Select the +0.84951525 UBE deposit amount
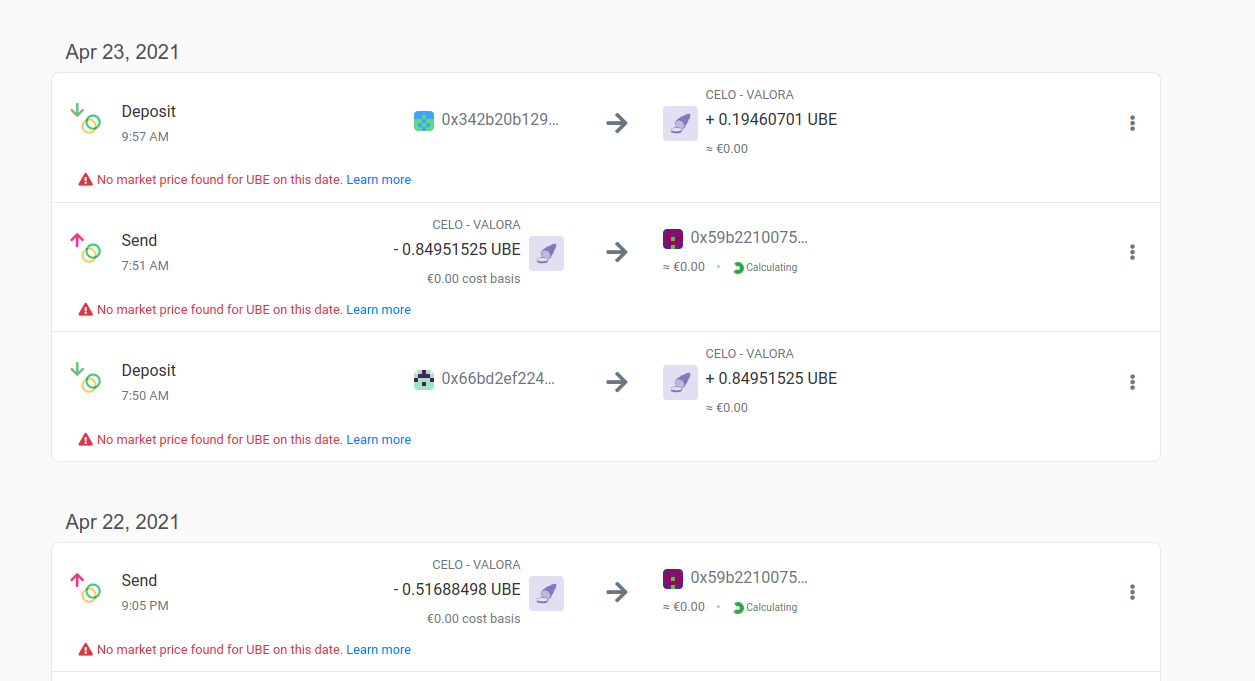 (771, 379)
